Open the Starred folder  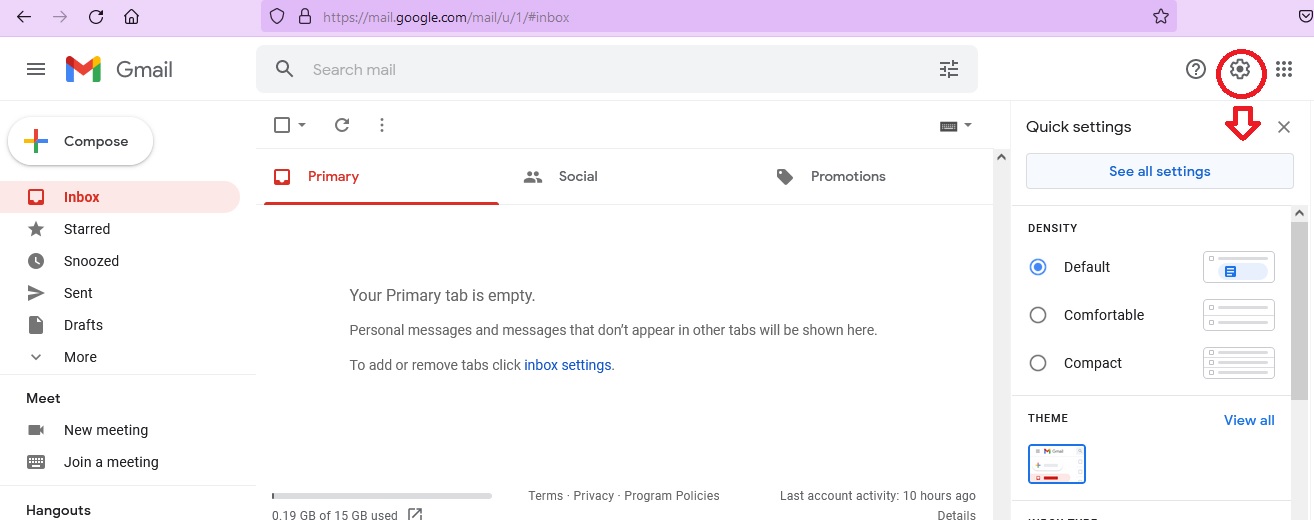120,229
